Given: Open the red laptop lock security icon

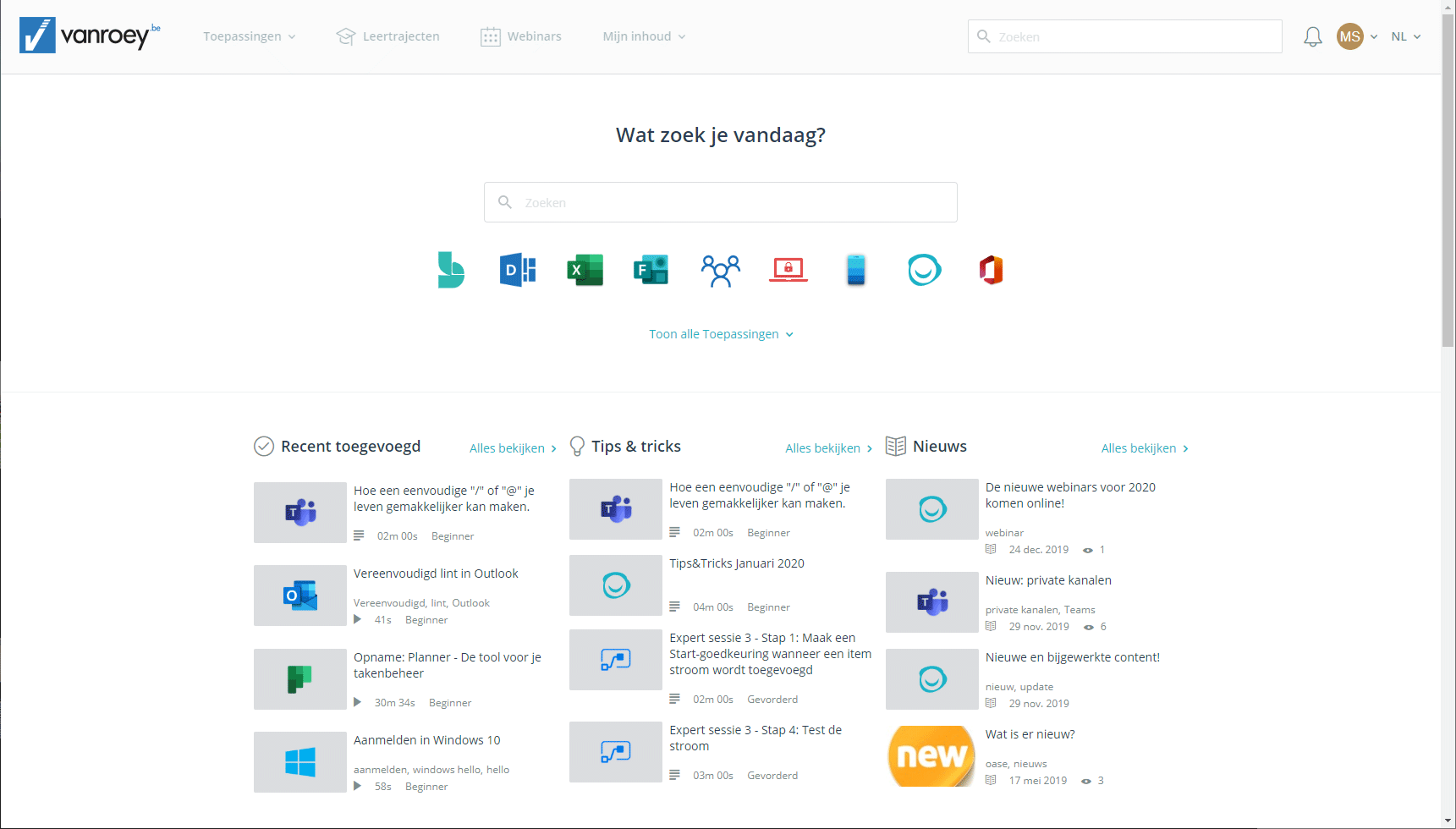Looking at the screenshot, I should [788, 270].
